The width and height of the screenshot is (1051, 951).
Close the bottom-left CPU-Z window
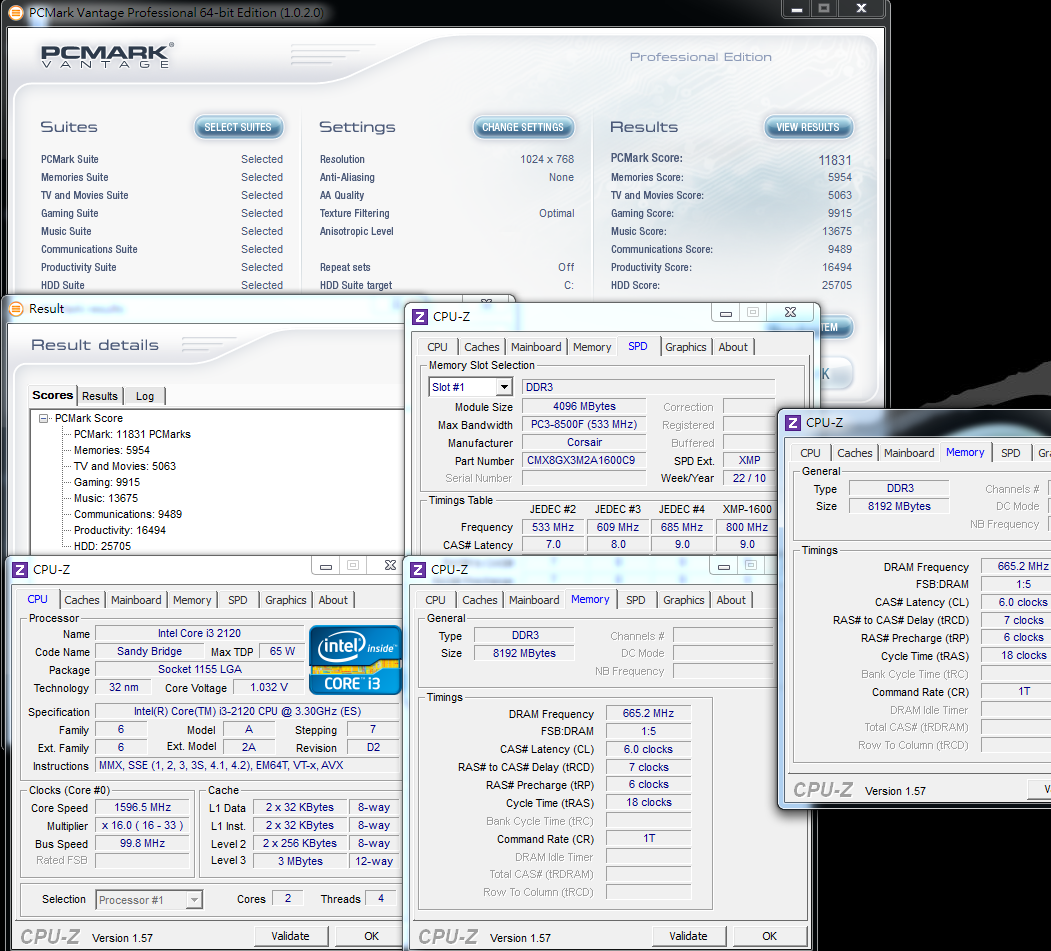tap(390, 566)
